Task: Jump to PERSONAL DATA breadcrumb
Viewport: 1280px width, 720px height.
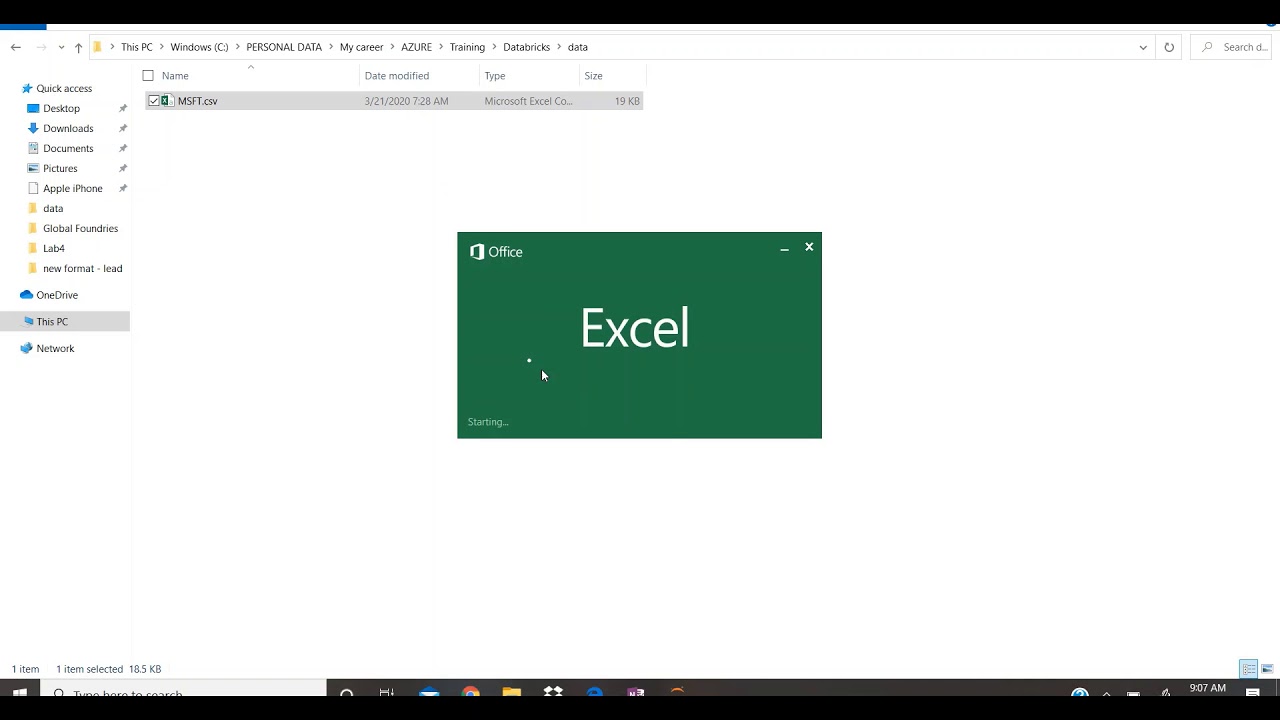Action: tap(284, 47)
